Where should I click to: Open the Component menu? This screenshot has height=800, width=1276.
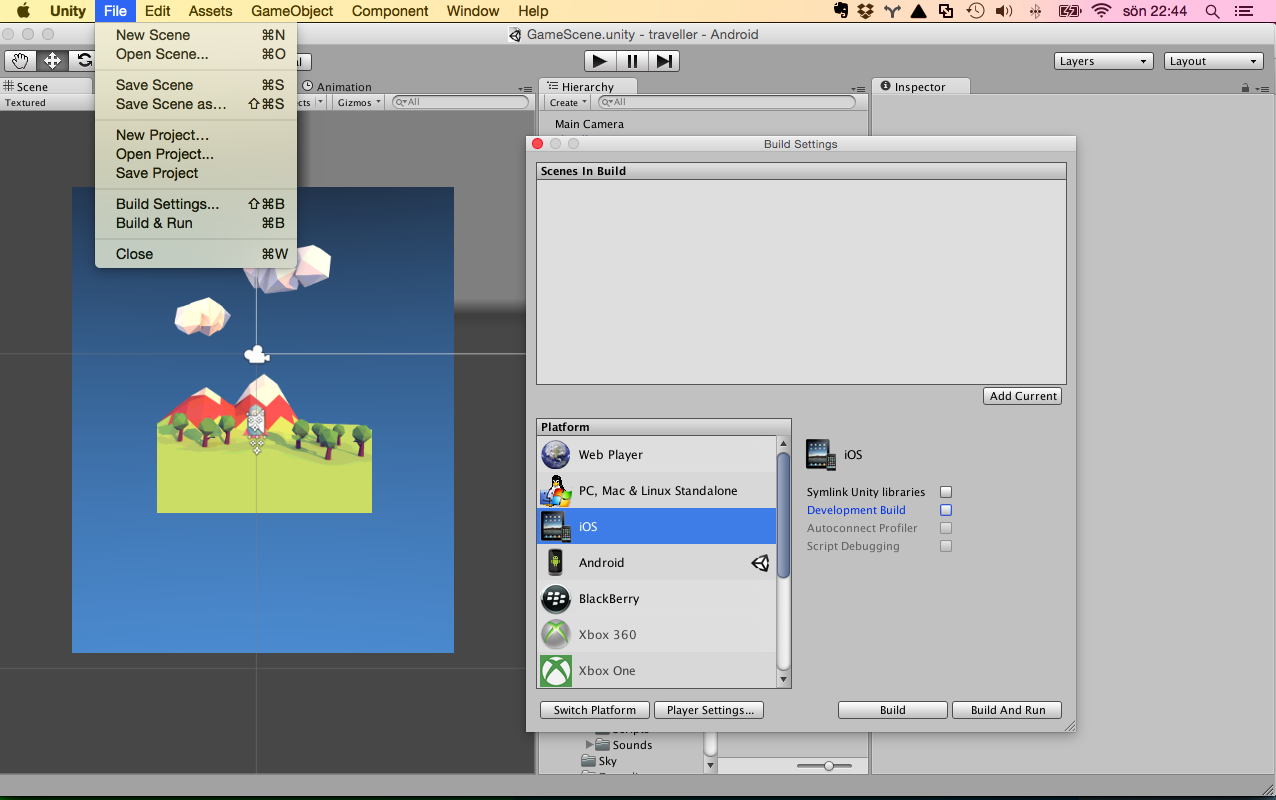(388, 11)
